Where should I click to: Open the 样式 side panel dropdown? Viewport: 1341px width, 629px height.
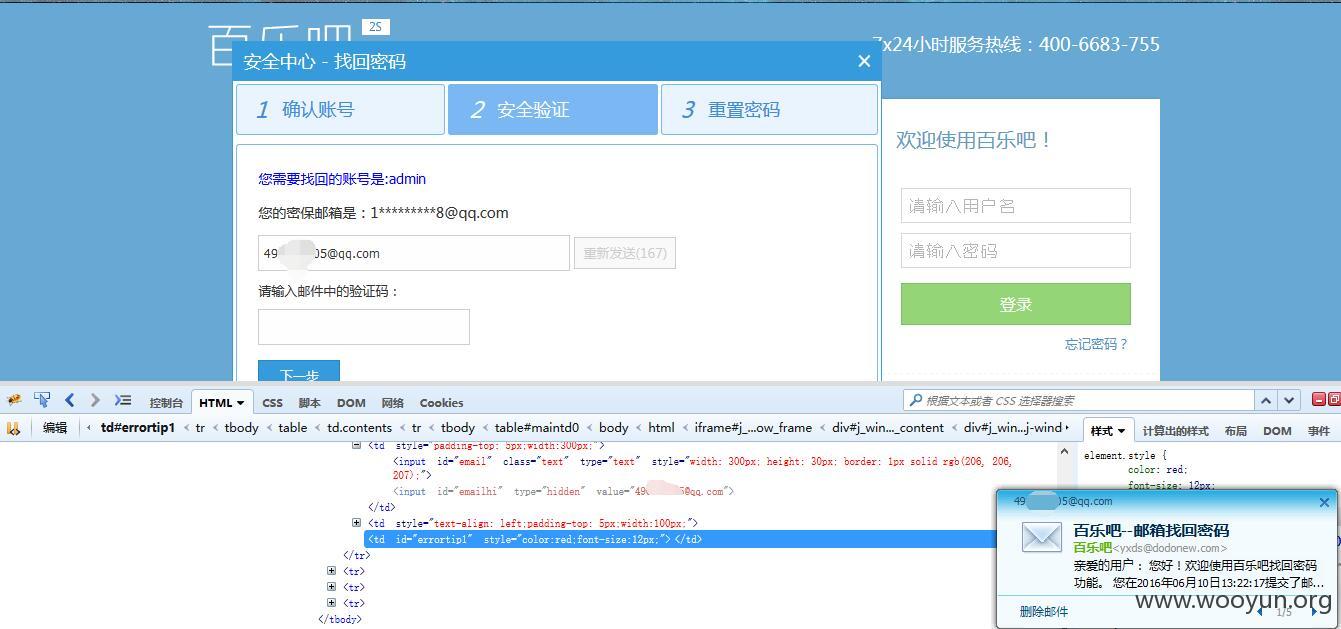coord(1121,431)
